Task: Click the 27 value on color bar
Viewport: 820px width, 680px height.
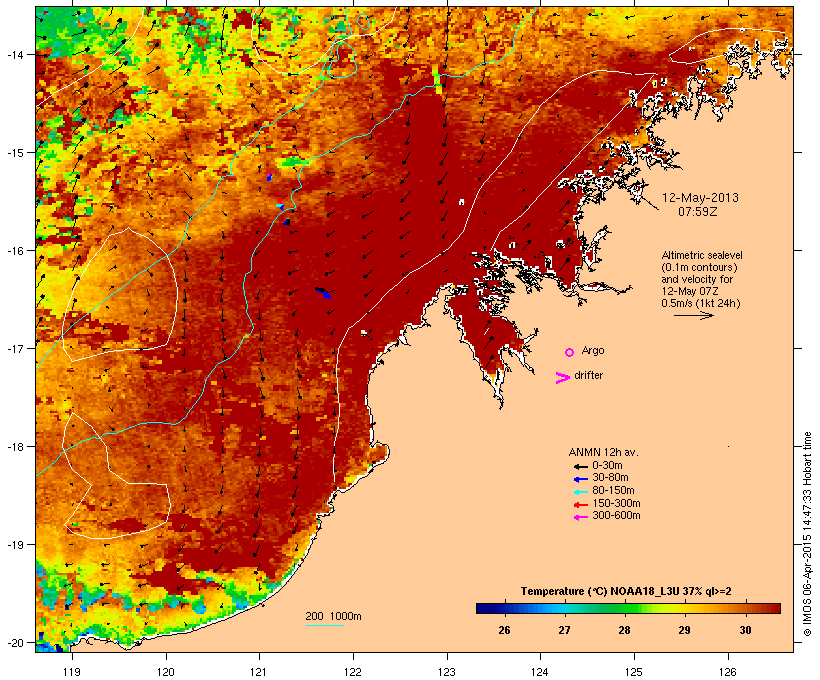Action: pos(564,630)
